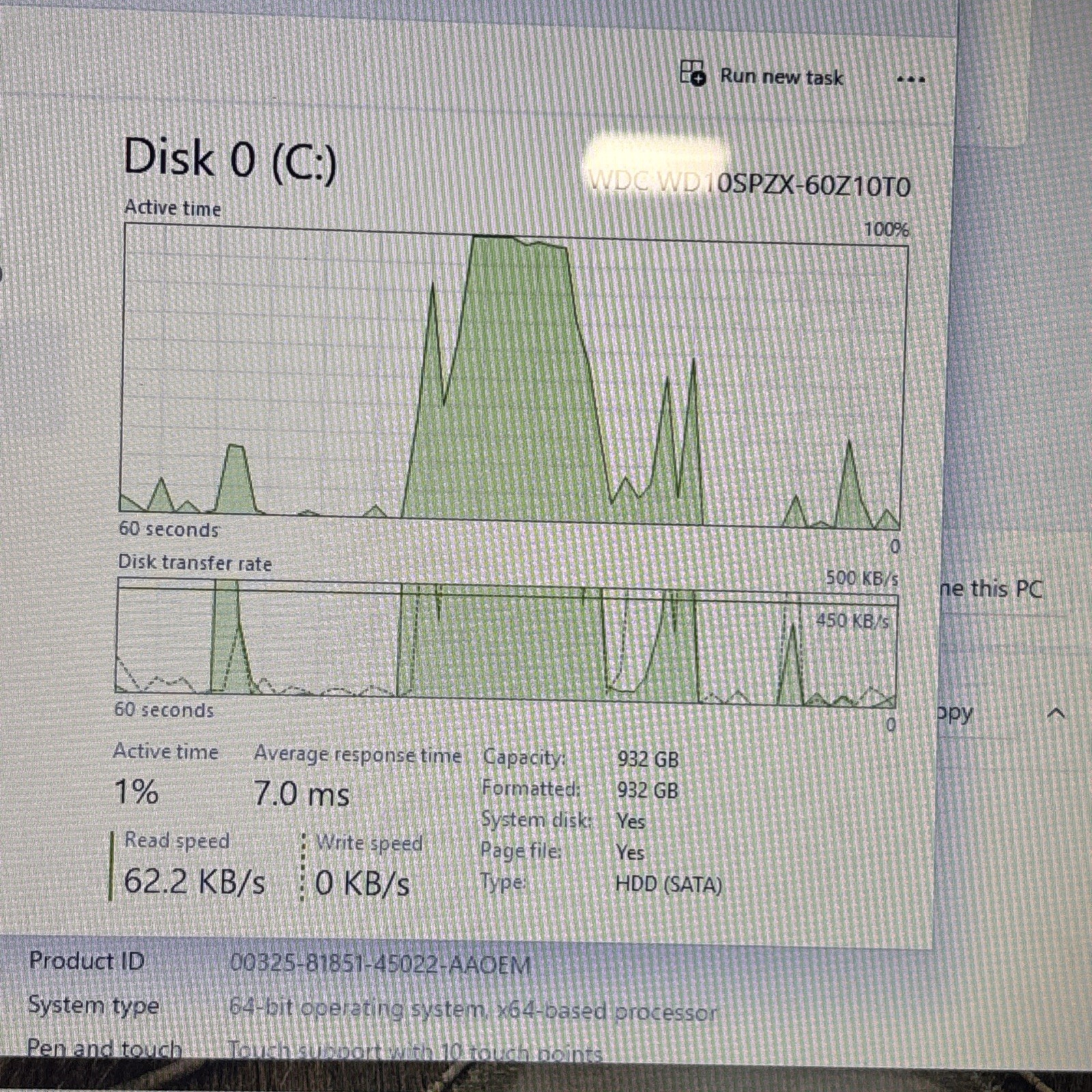Click the Disk transfer rate label
This screenshot has width=1092, height=1092.
click(x=195, y=562)
